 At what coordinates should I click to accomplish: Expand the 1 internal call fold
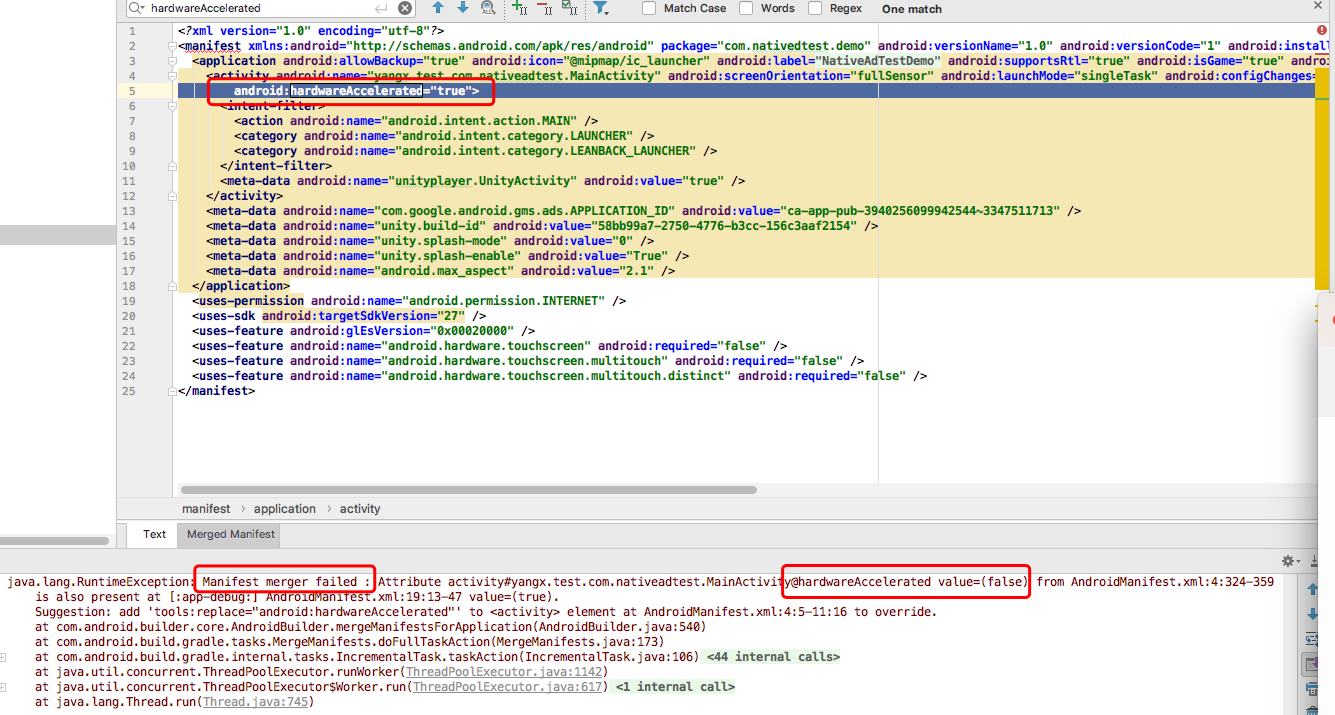[x=675, y=687]
